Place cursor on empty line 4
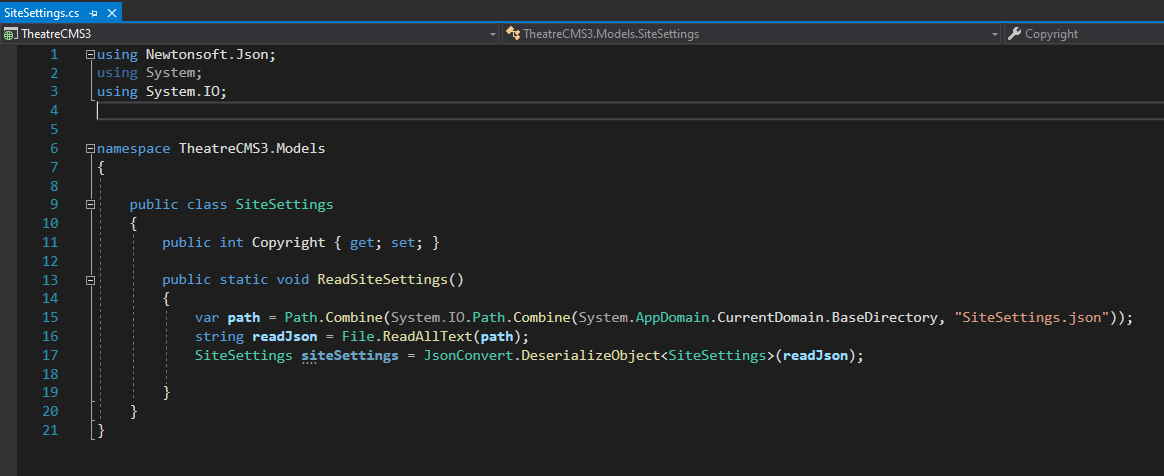The image size is (1164, 476). 630,111
